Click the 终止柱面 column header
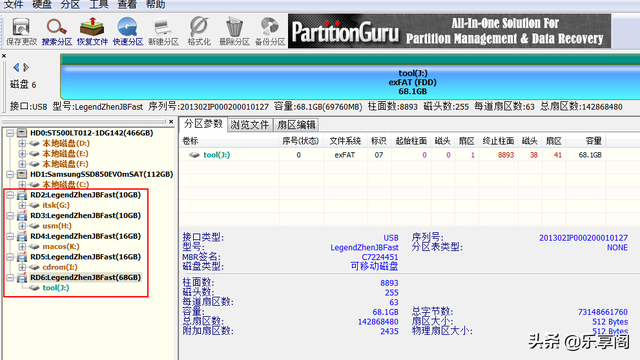 [x=498, y=141]
